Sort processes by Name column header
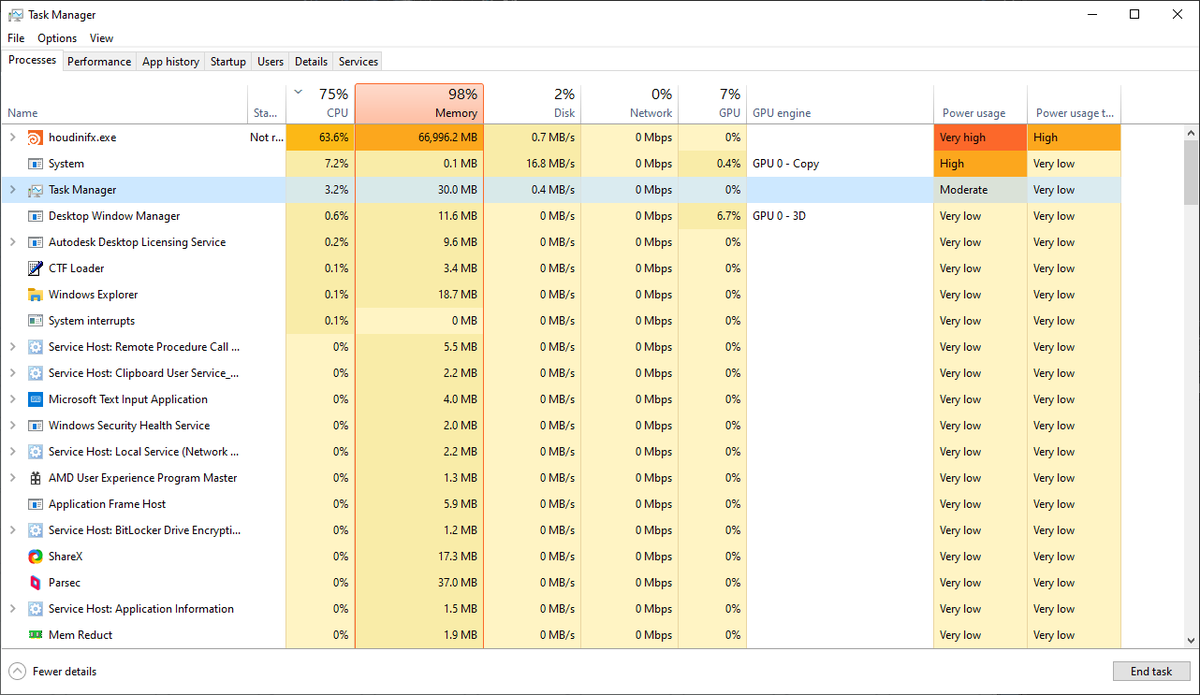Screen dimensions: 1200x695 tap(124, 103)
